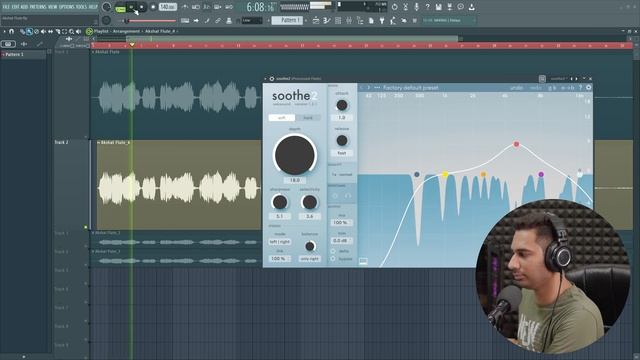Click the mix 100 % value field
This screenshot has height=360, width=640.
(342, 223)
